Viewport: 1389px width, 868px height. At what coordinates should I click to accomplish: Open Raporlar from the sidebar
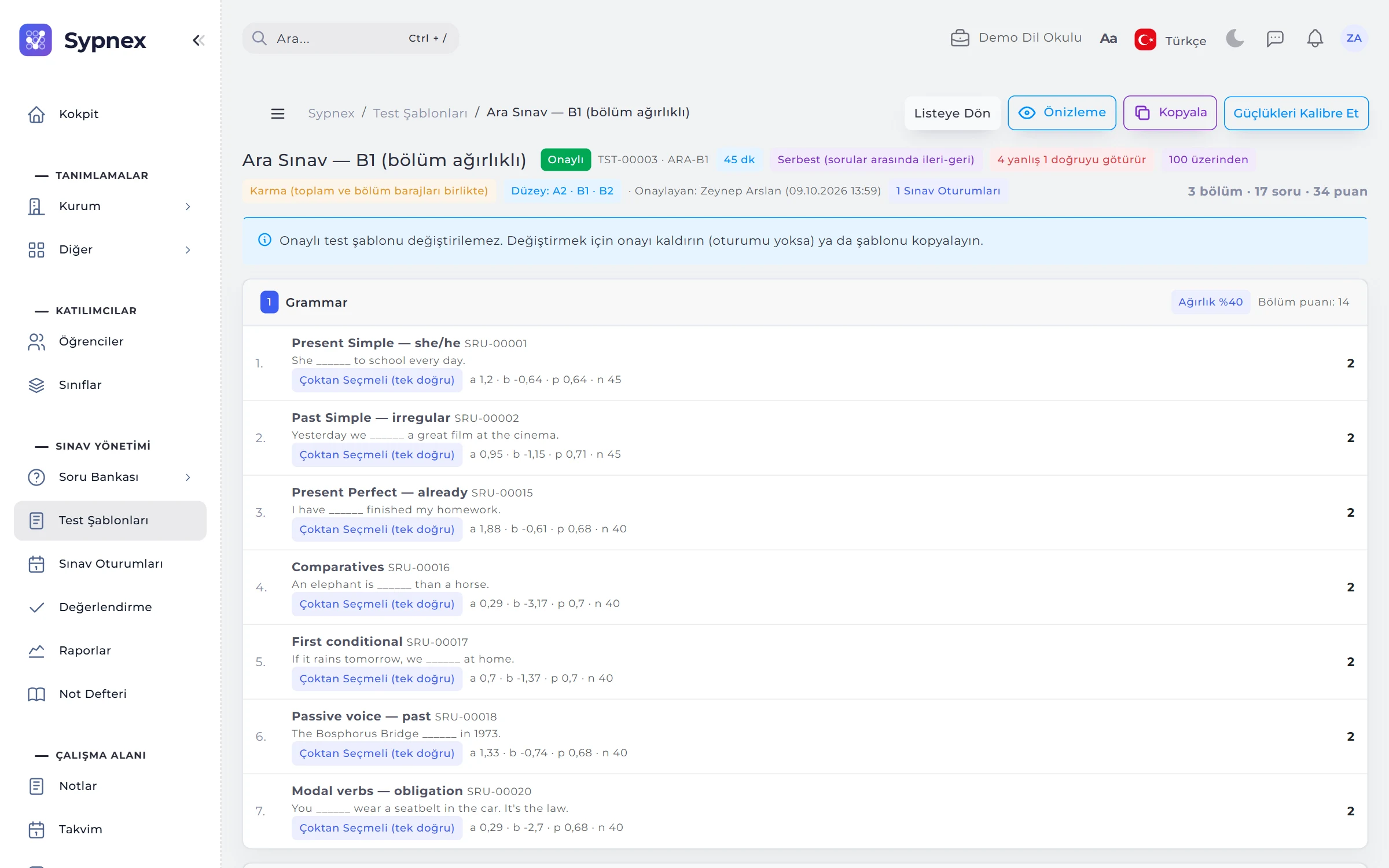pyautogui.click(x=110, y=650)
